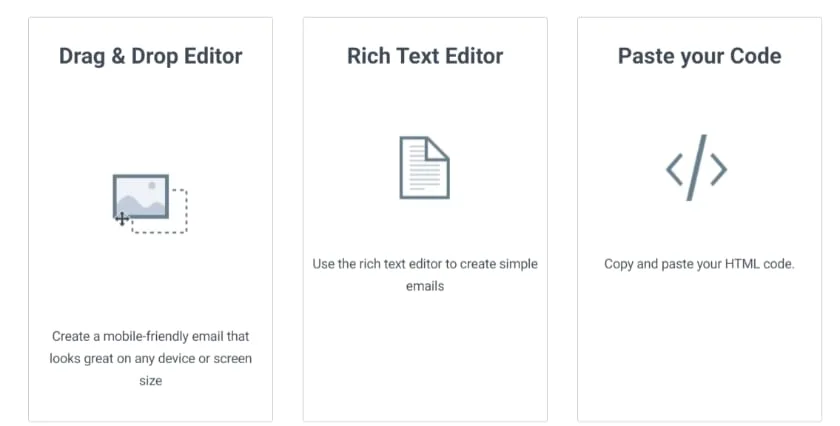The width and height of the screenshot is (840, 426).
Task: Click the right angle bracket of code icon
Action: pos(719,169)
